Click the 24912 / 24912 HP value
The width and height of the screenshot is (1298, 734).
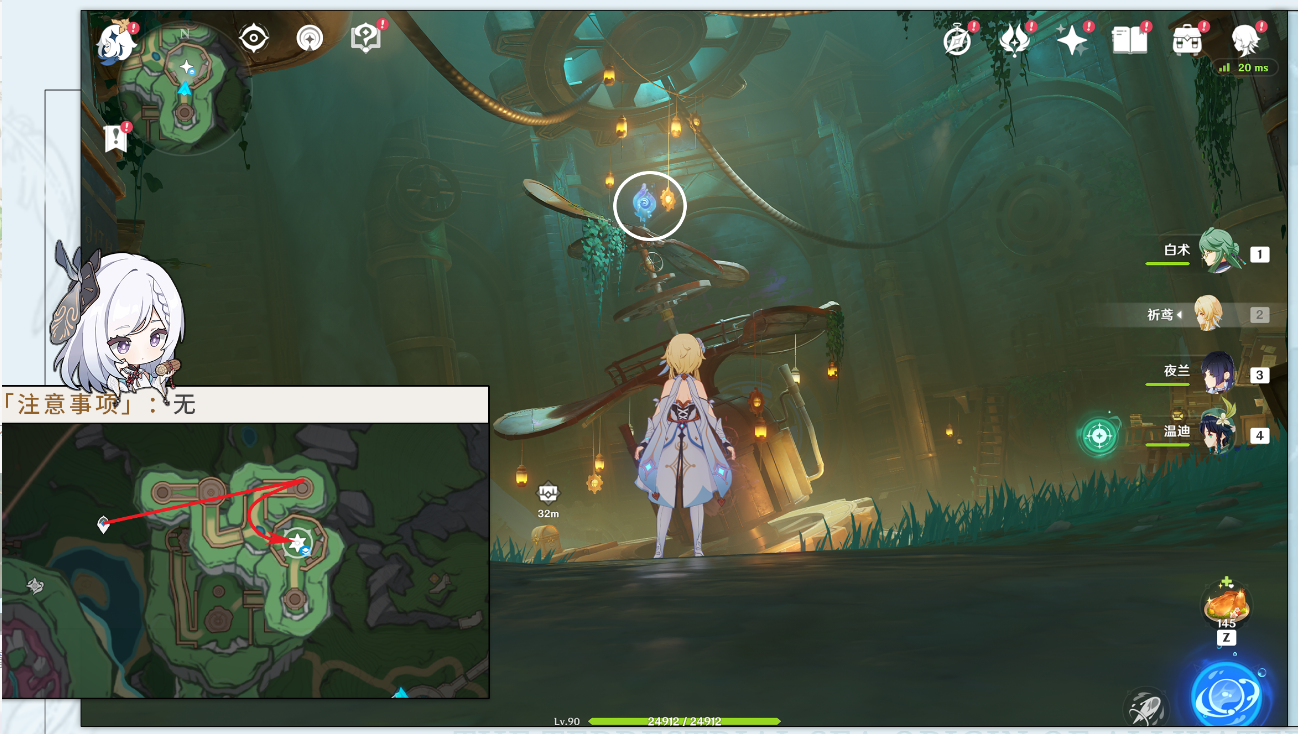(684, 721)
